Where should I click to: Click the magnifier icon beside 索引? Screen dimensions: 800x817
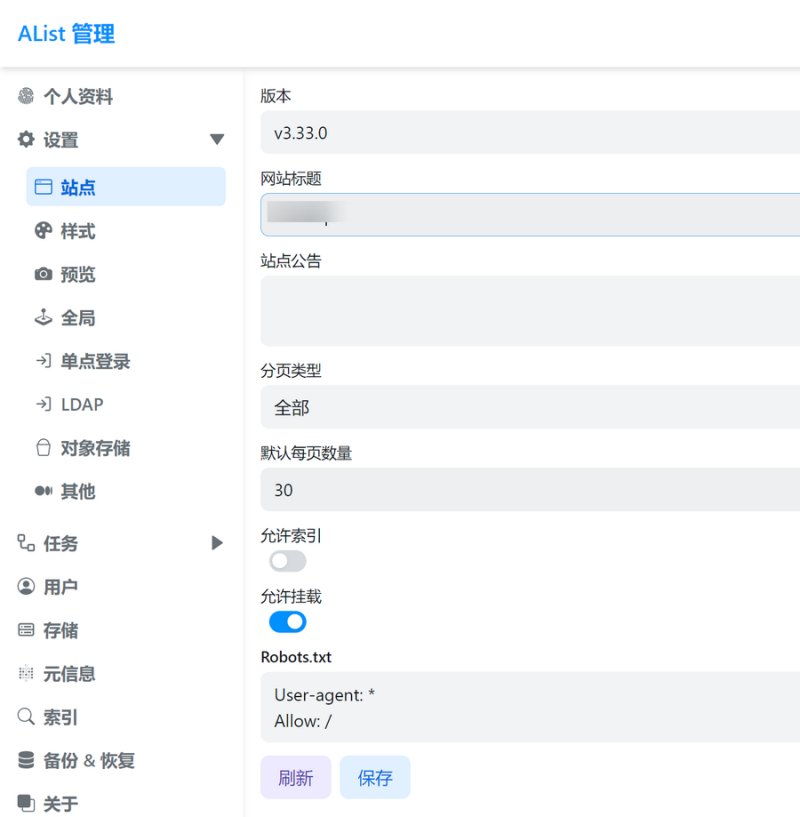point(26,716)
